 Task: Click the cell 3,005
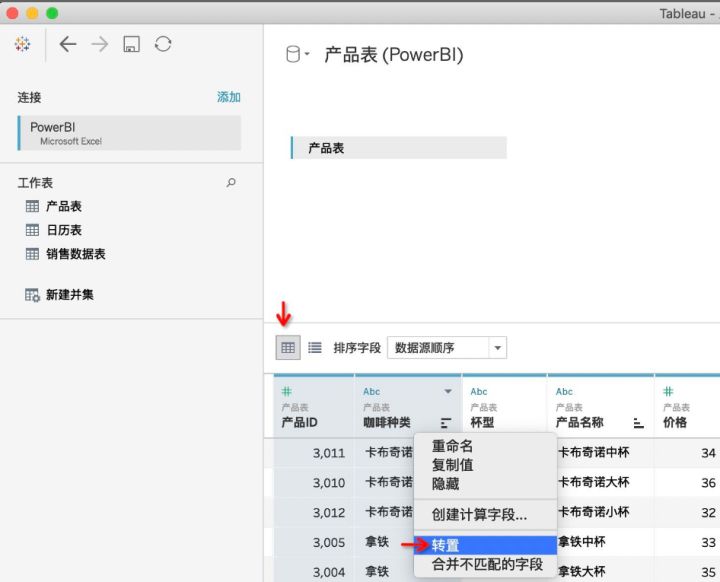(329, 542)
